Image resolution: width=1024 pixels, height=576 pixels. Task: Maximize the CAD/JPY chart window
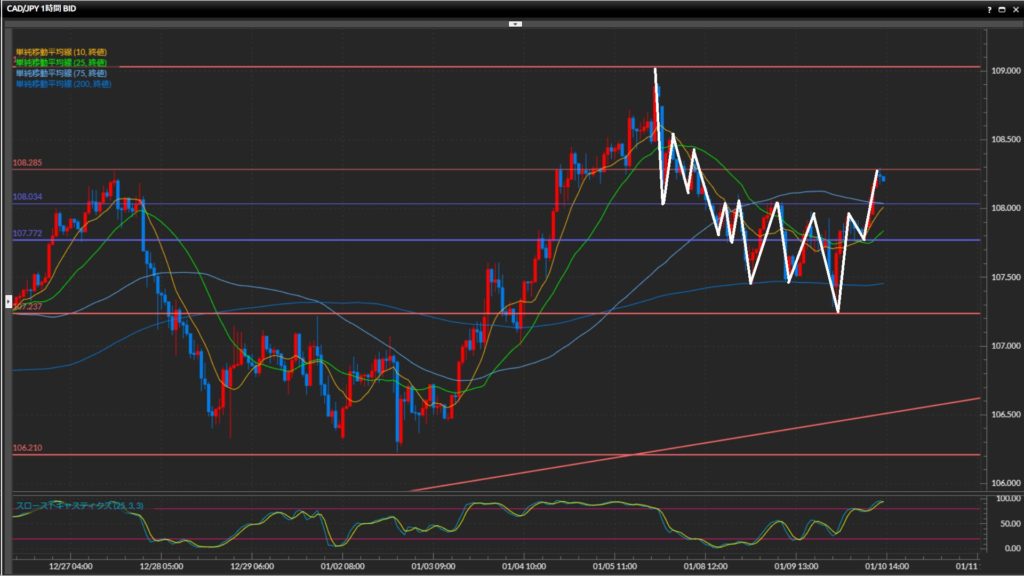[x=1002, y=8]
